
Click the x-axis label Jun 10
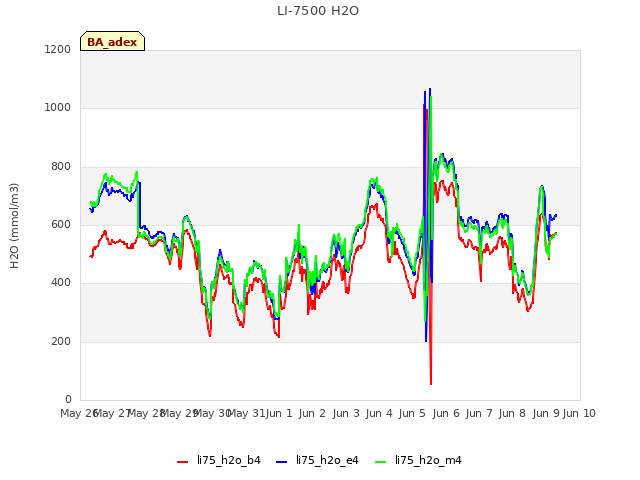click(x=579, y=413)
